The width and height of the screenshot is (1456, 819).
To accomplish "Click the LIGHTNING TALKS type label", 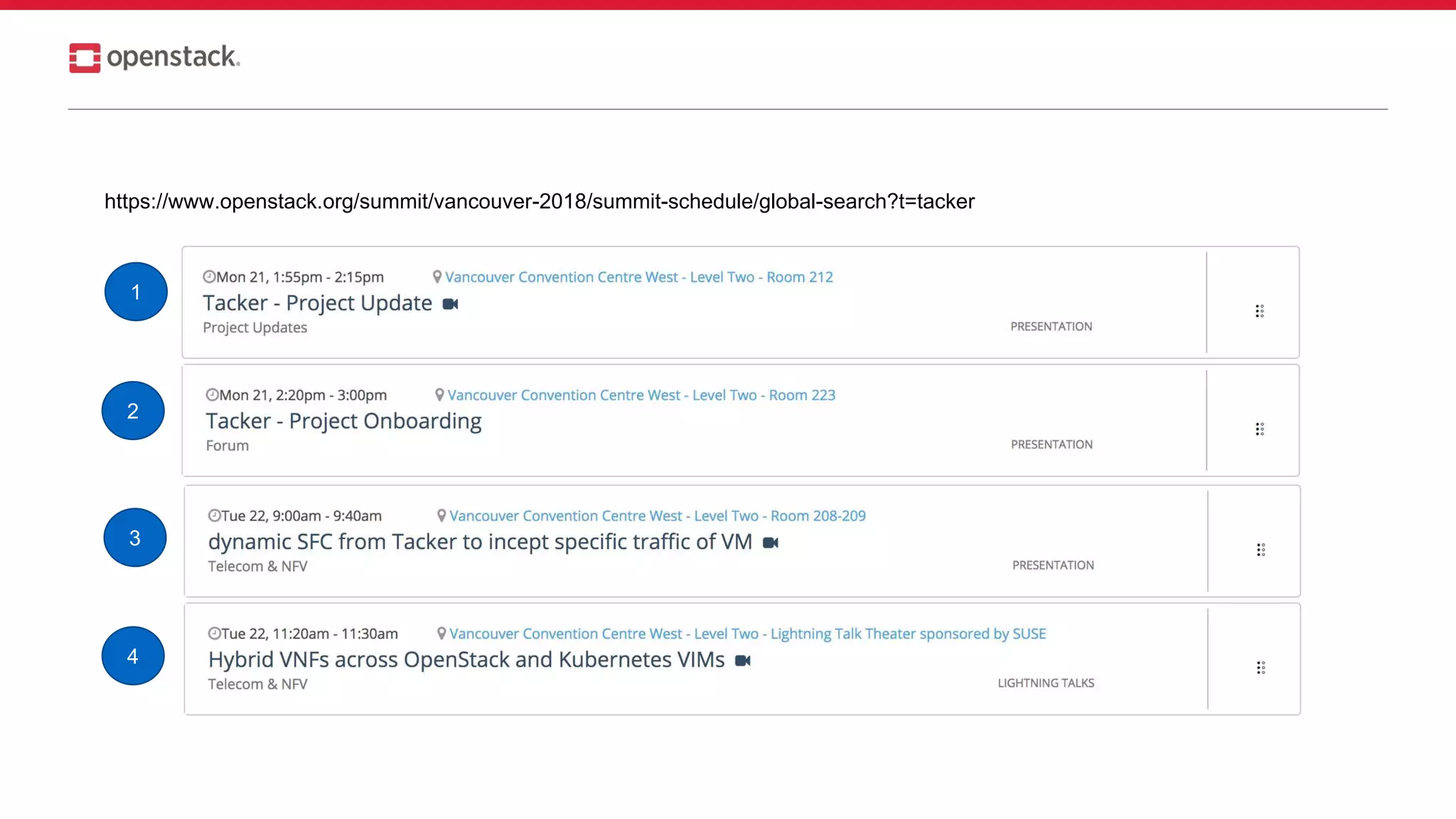I will [1046, 683].
